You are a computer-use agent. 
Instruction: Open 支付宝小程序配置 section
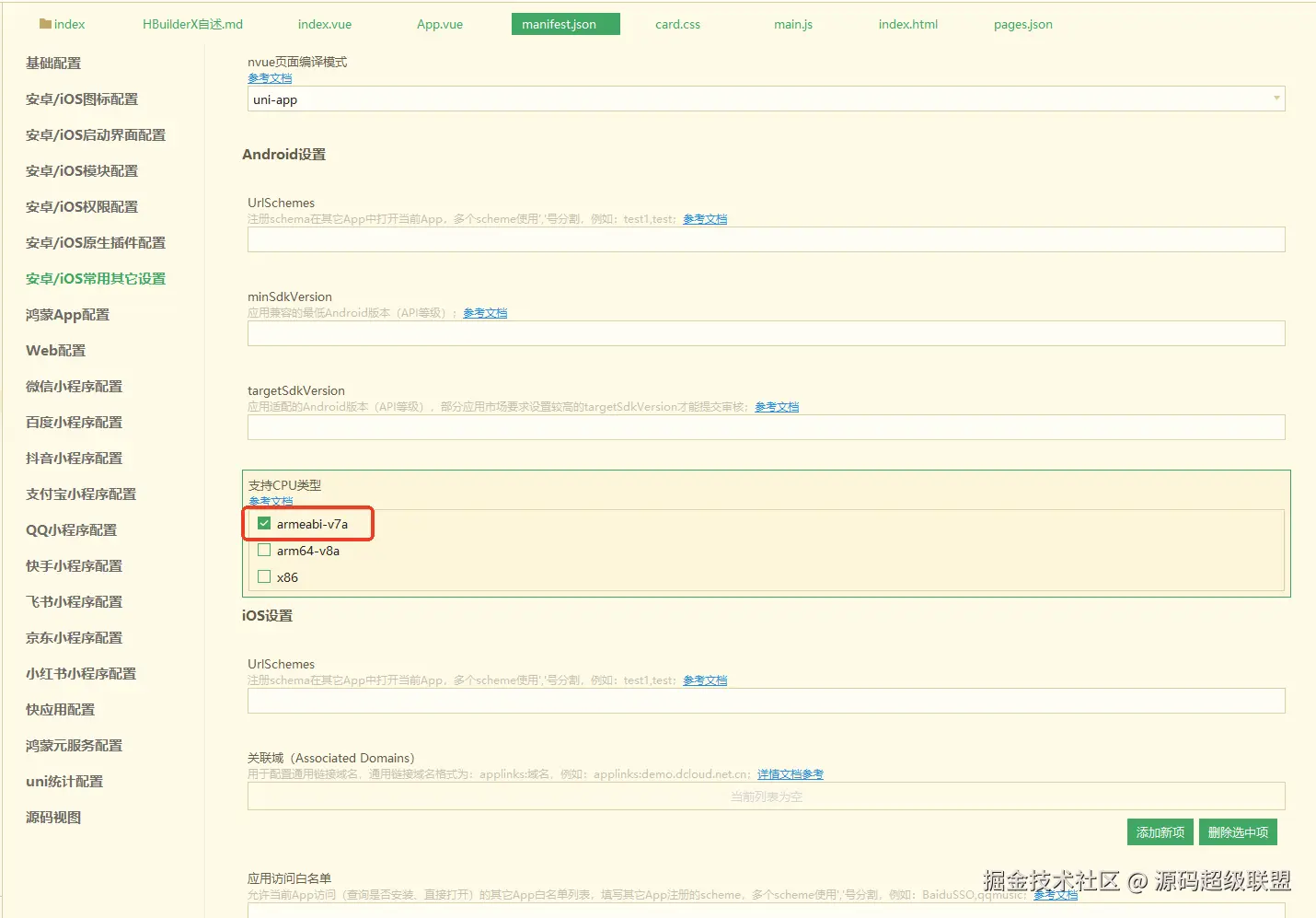point(81,494)
